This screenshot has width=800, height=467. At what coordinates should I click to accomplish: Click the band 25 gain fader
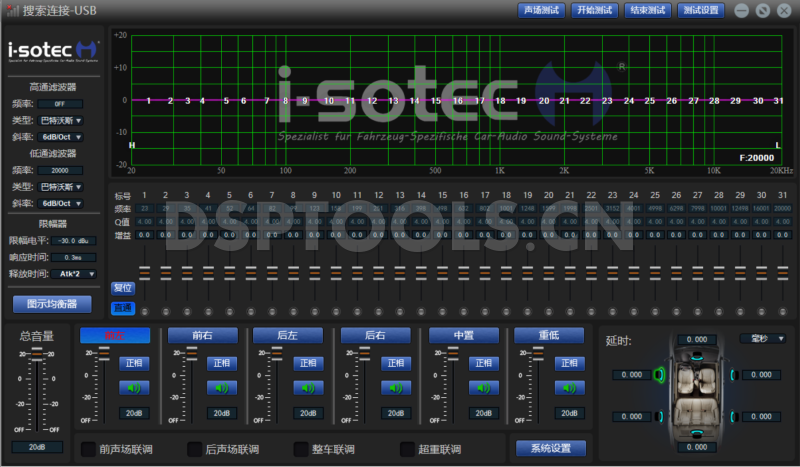click(x=655, y=274)
